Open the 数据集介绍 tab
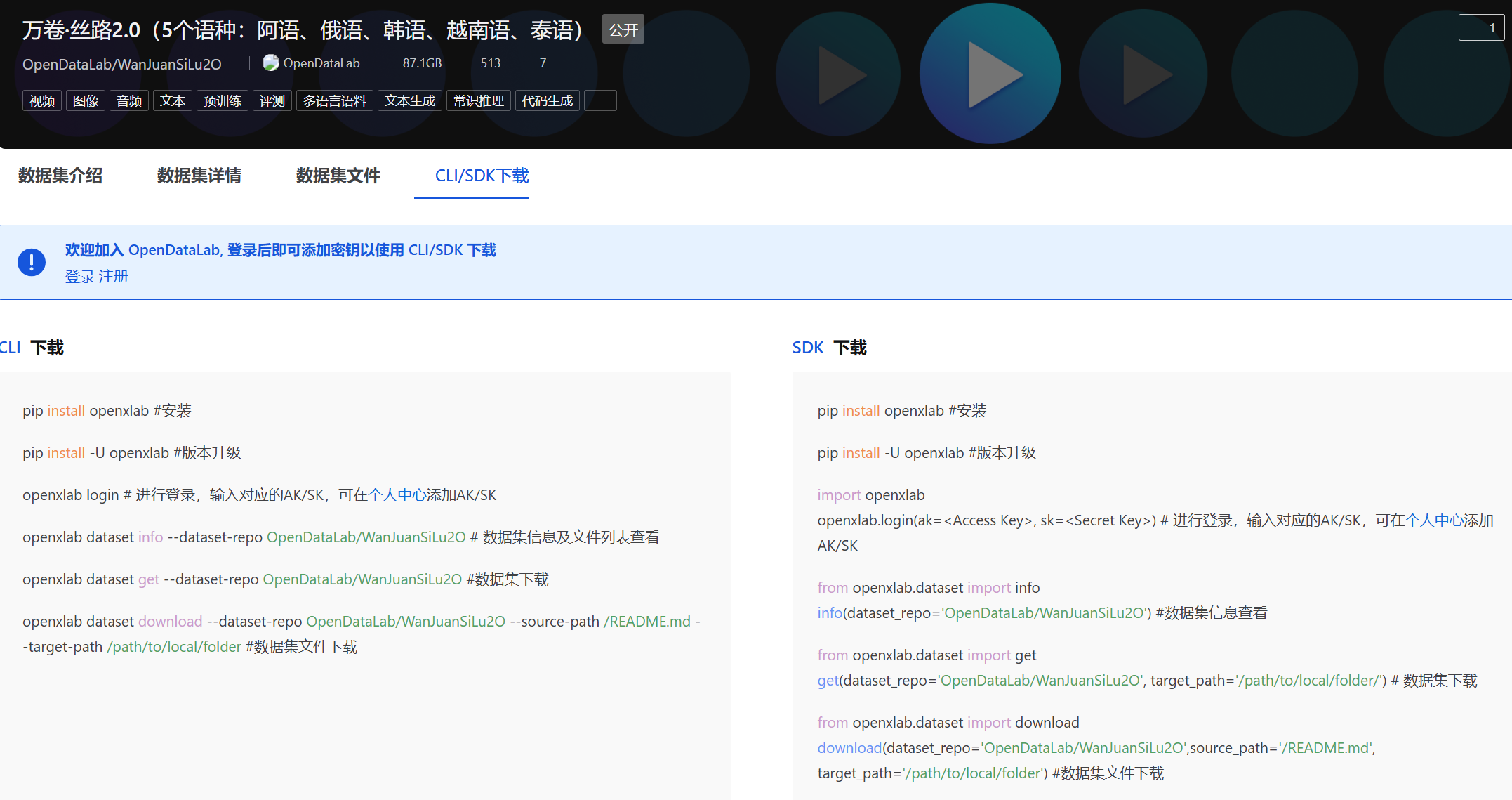This screenshot has height=800, width=1512. point(60,176)
